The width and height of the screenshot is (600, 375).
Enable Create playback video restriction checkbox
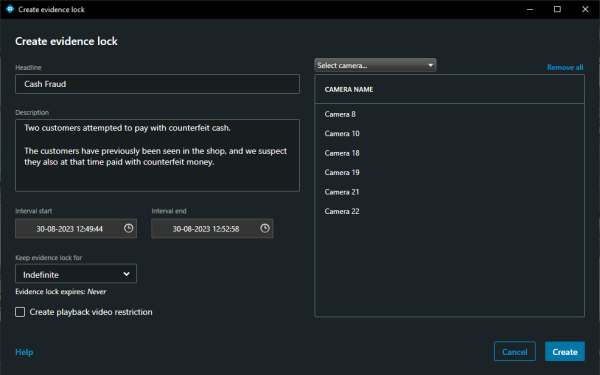(x=20, y=312)
